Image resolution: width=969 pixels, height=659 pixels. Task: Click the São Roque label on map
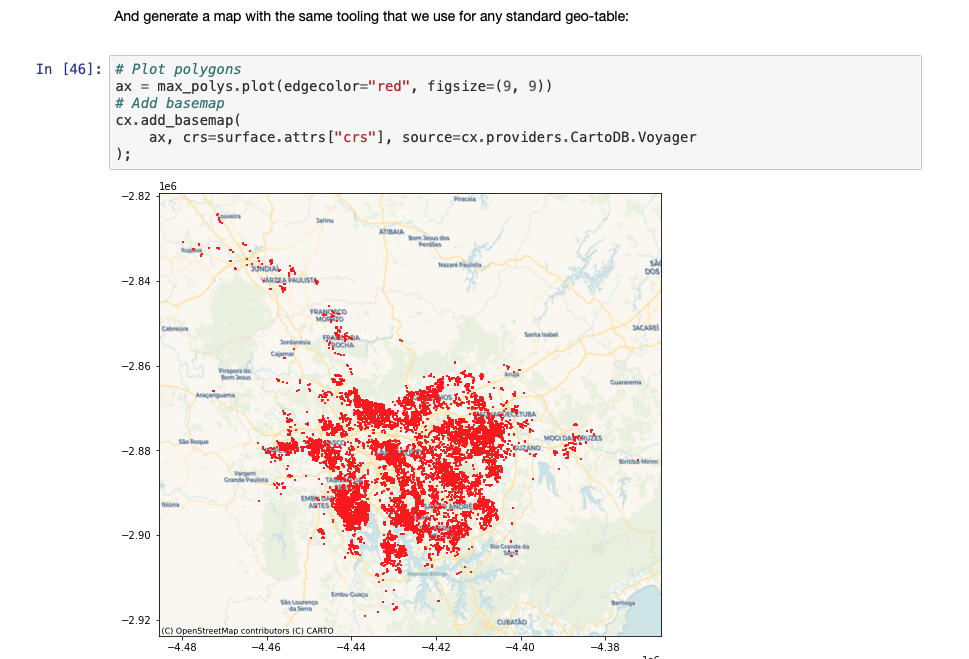pyautogui.click(x=191, y=441)
